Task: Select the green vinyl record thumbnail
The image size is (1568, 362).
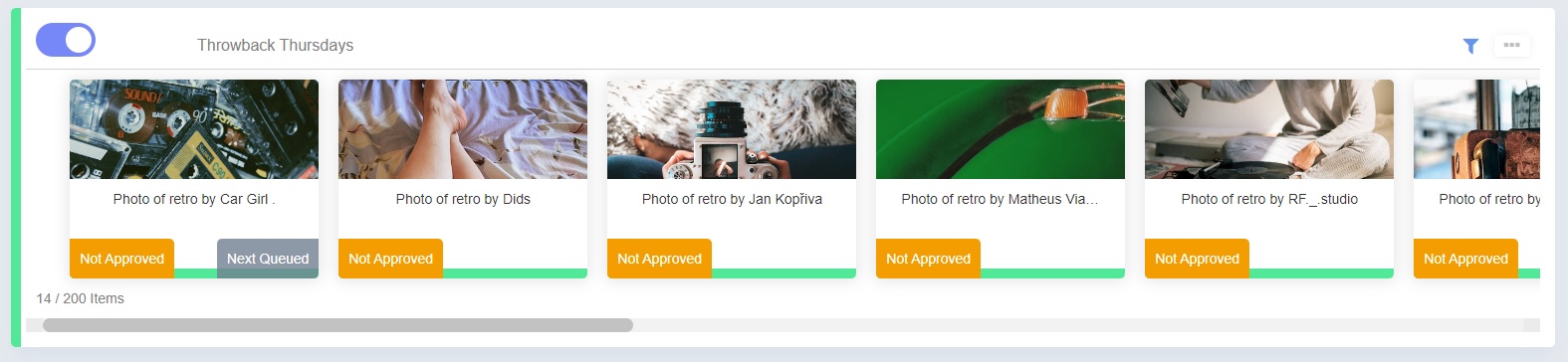Action: 1001,129
